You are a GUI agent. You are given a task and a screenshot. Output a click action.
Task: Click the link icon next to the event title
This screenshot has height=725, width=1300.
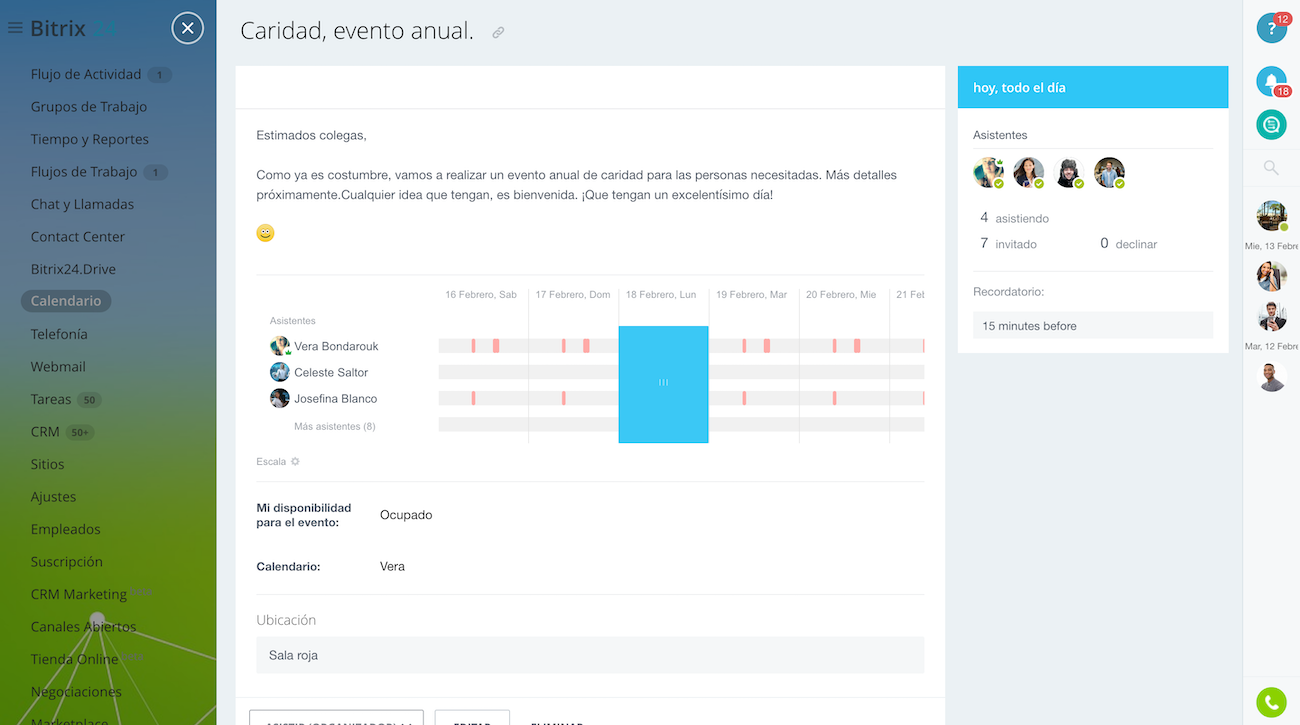[x=498, y=32]
